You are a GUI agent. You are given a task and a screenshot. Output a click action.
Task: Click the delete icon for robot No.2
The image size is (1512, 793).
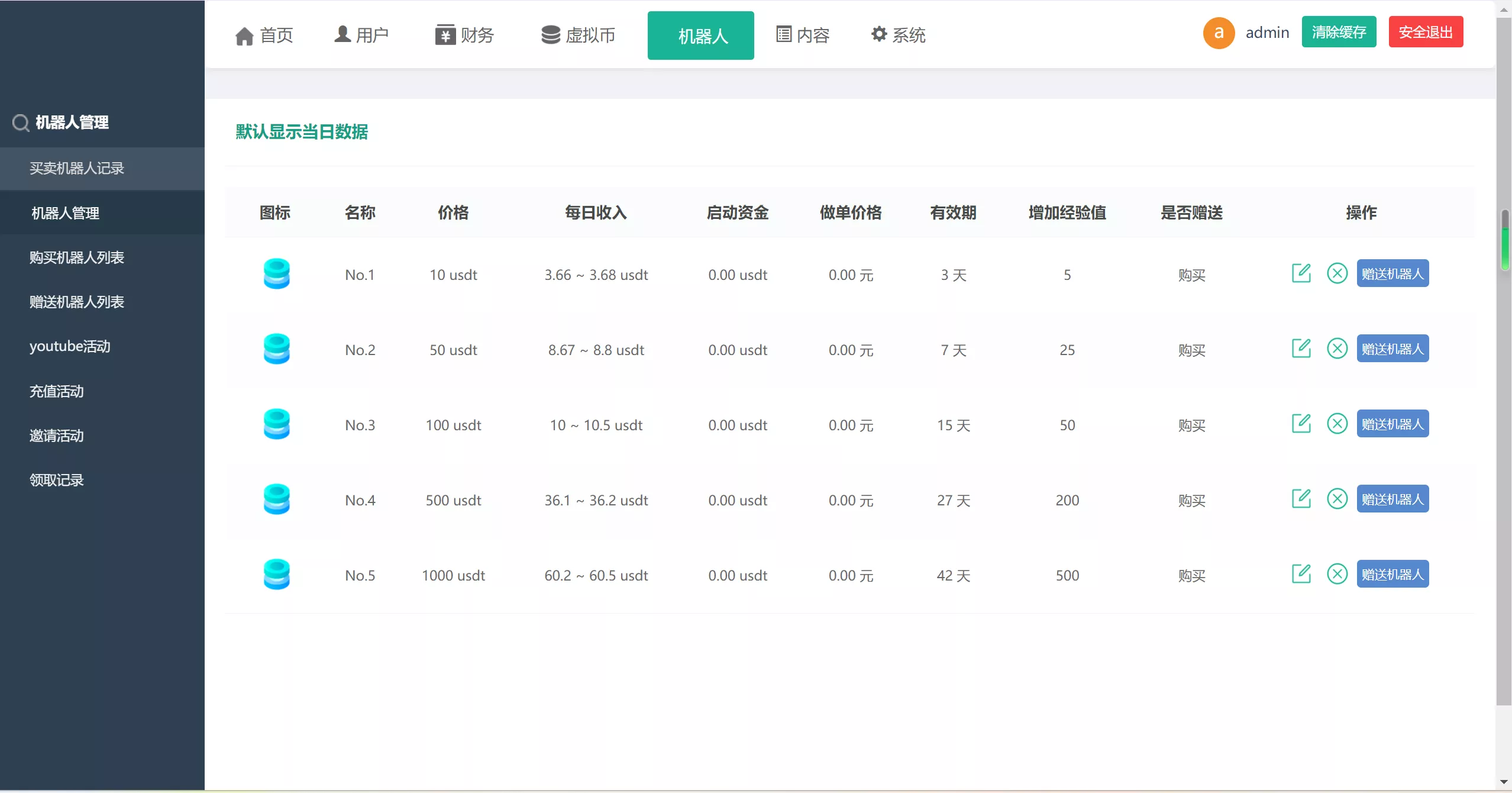pos(1337,349)
